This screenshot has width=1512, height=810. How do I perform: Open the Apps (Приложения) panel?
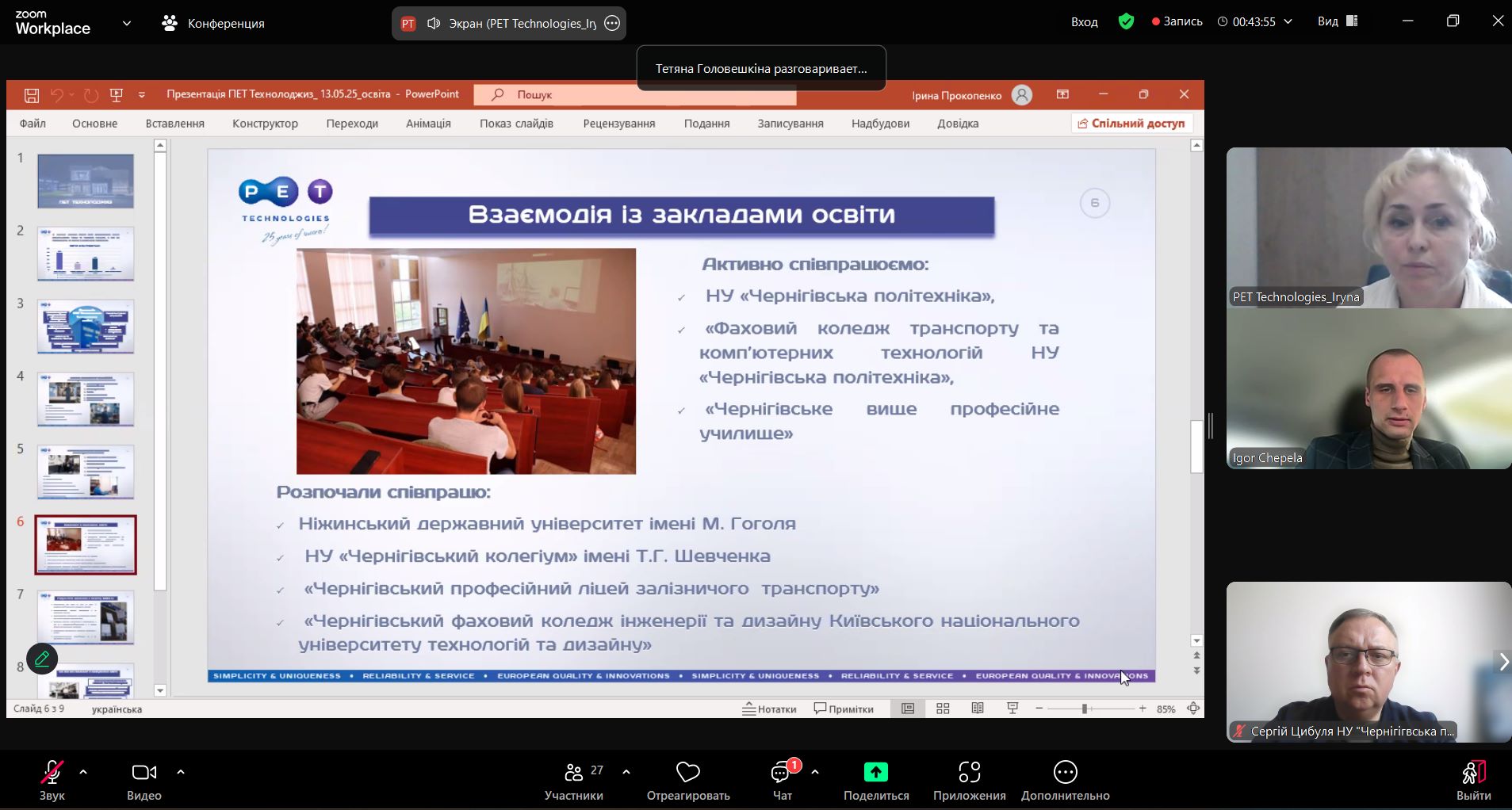point(969,780)
